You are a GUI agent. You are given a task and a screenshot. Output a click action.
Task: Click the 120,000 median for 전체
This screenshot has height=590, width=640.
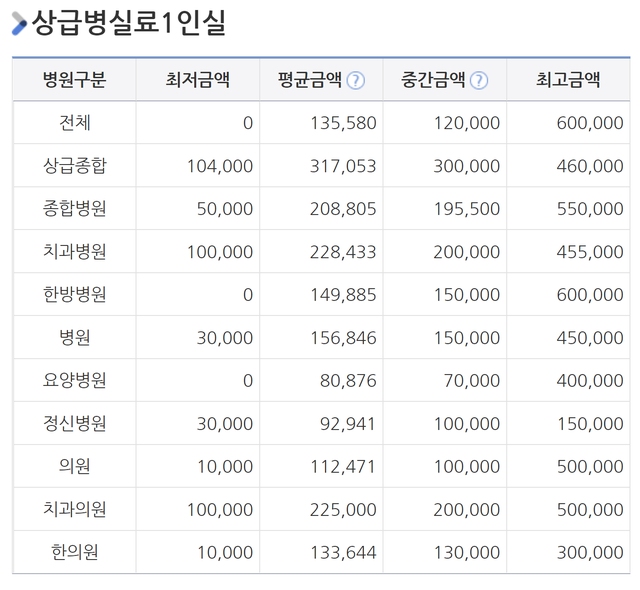467,123
